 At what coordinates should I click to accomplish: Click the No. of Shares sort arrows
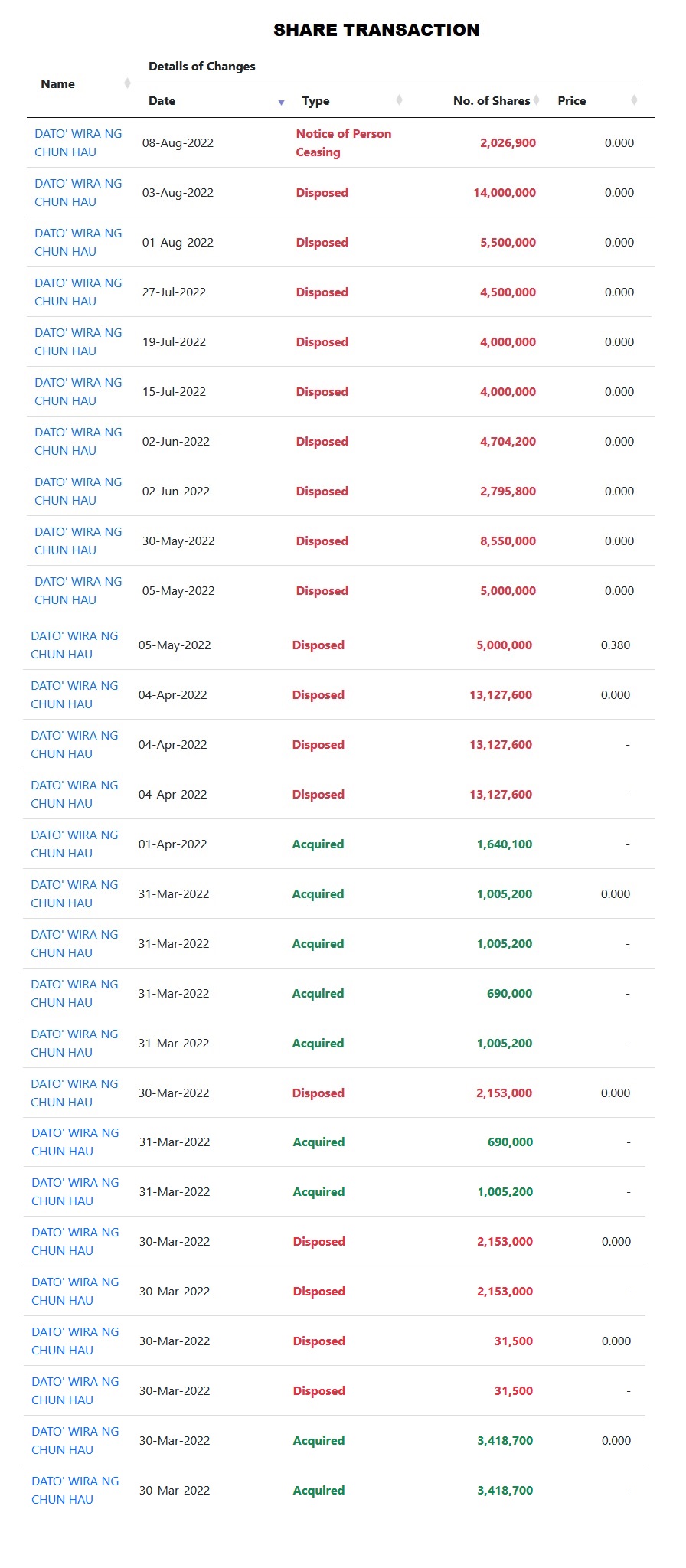pos(537,100)
